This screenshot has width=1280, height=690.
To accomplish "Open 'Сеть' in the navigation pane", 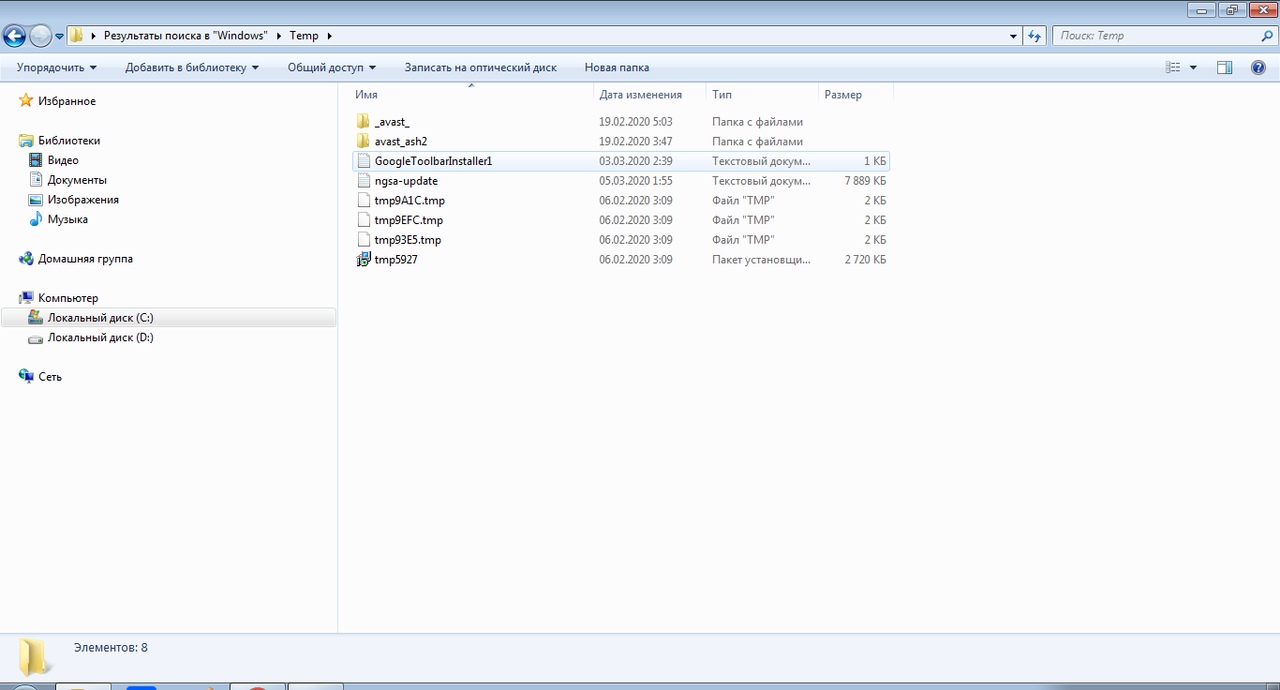I will click(x=50, y=377).
